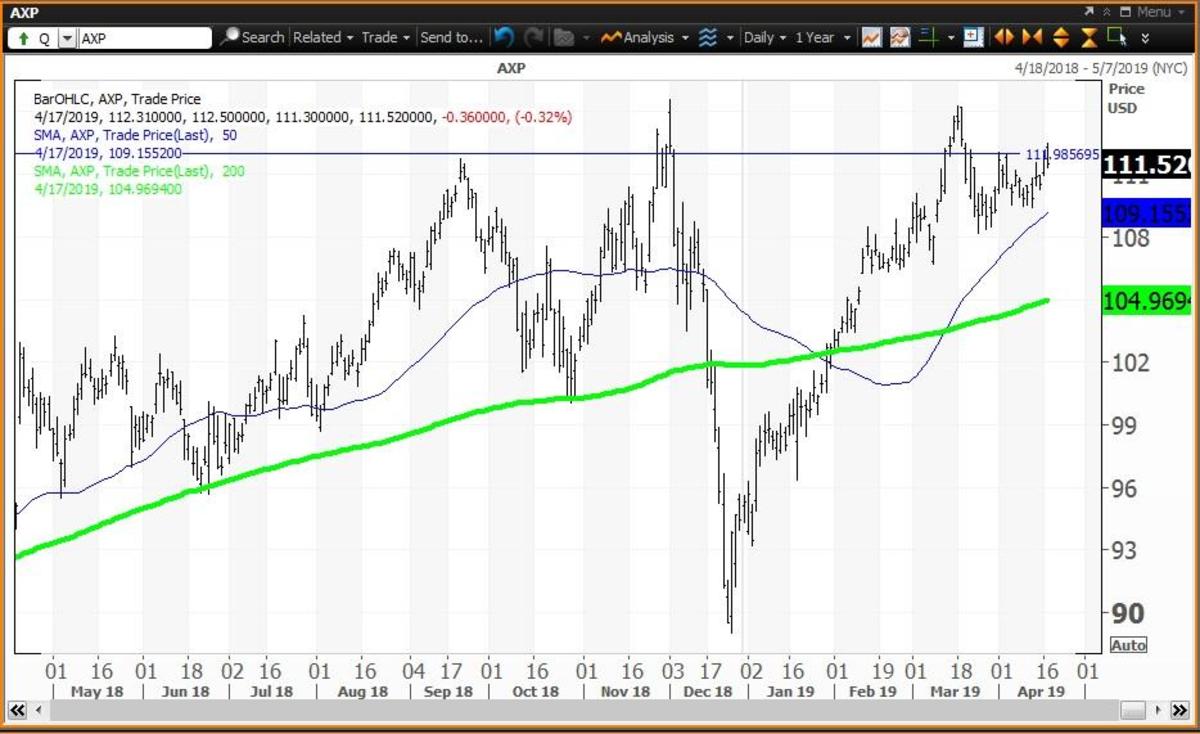
Task: Click the blue 109.155 SMA price tag
Action: click(x=1147, y=213)
